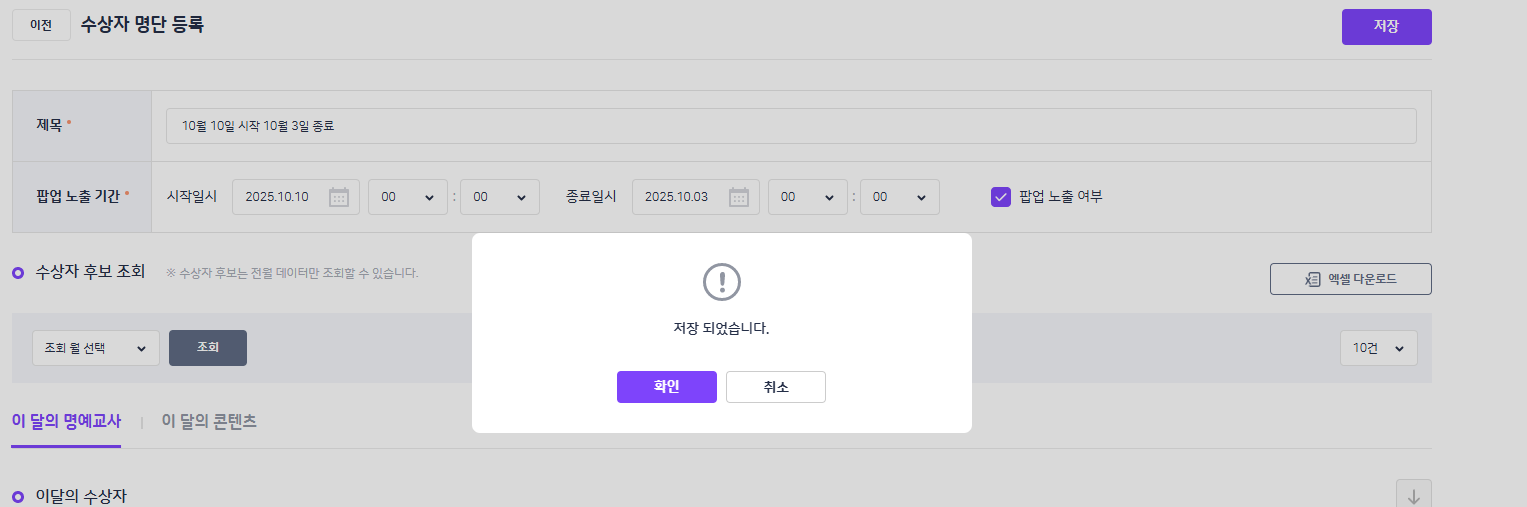Expand the end minute dropdown
The height and width of the screenshot is (507, 1527).
coord(899,197)
